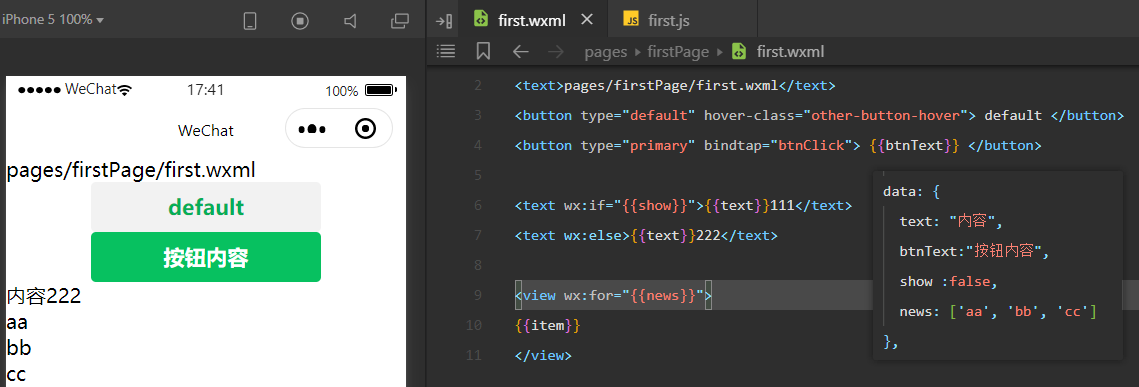Select the firstPage breadcrumb

click(677, 52)
